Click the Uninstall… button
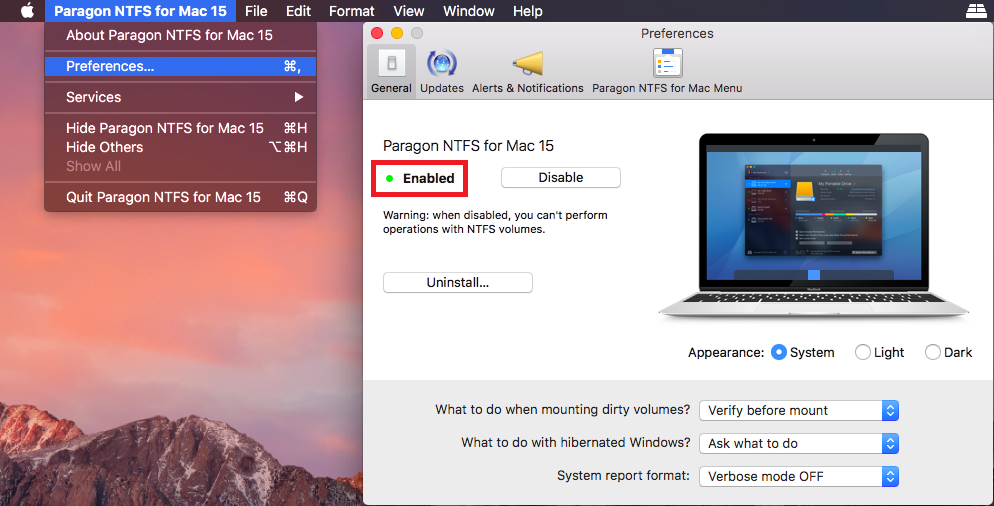 458,283
